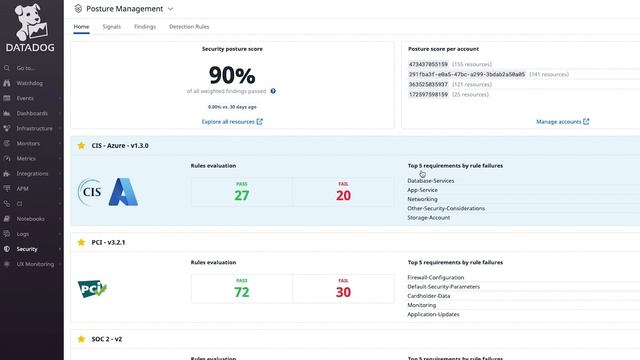Click the help icon beside weighted findings
The width and height of the screenshot is (640, 360).
[x=273, y=91]
